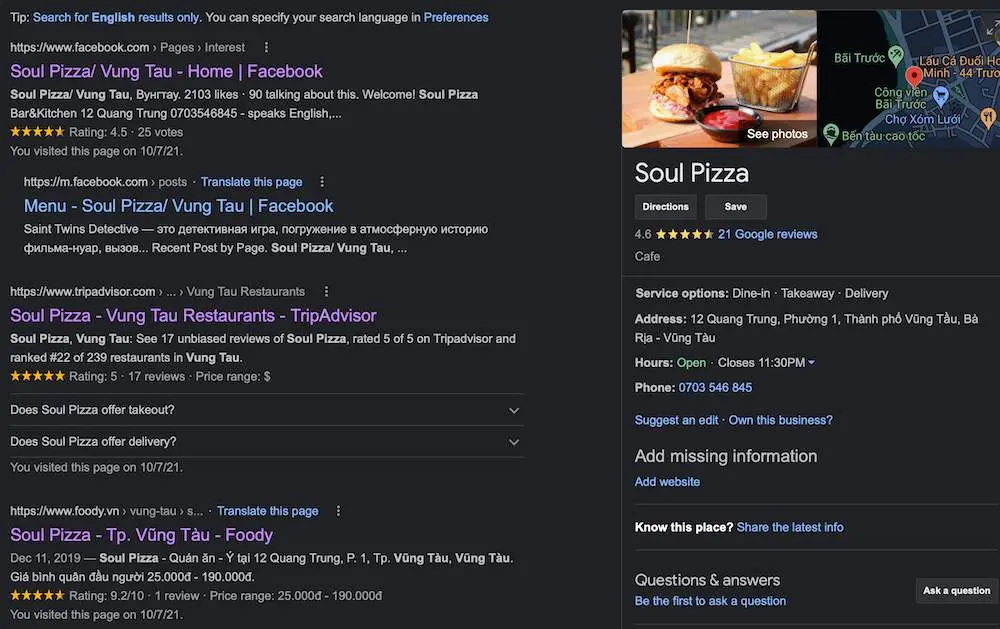Open 'Soul Pizza - Tp. Vũng Tàu - Foody' result
The width and height of the screenshot is (1000, 629).
(142, 535)
